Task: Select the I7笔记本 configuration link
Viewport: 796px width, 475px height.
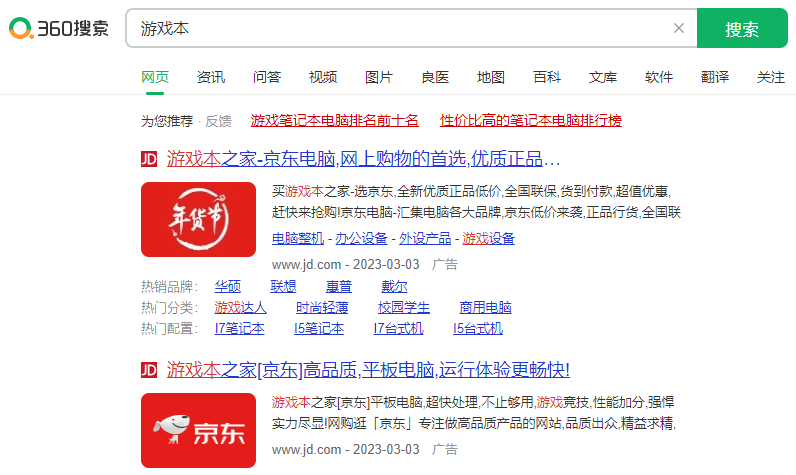Action: click(240, 328)
